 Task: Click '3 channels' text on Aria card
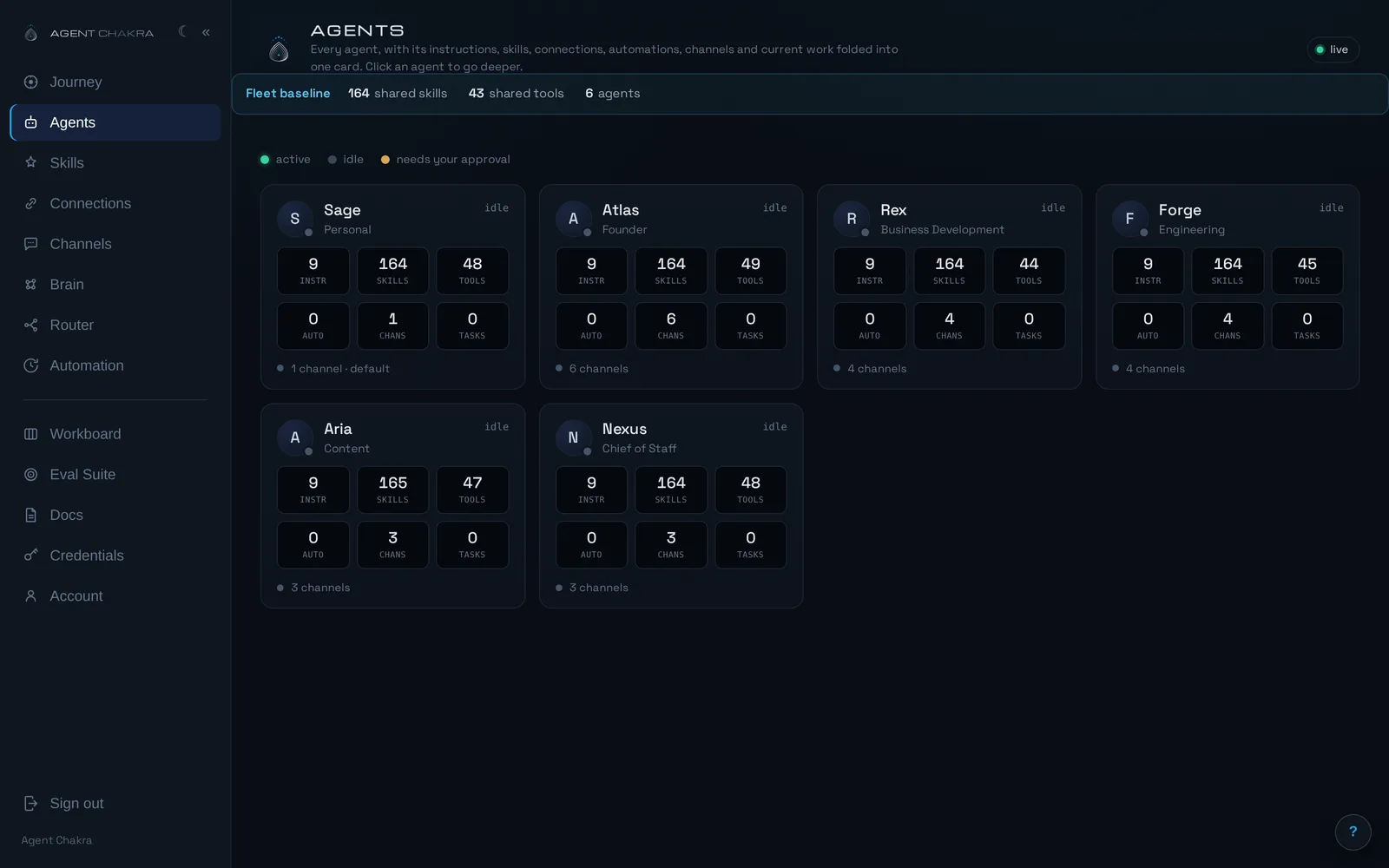320,588
